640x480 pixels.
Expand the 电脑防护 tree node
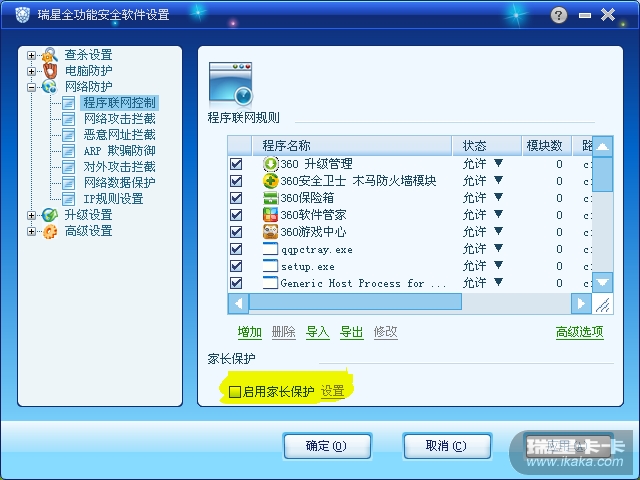point(31,71)
